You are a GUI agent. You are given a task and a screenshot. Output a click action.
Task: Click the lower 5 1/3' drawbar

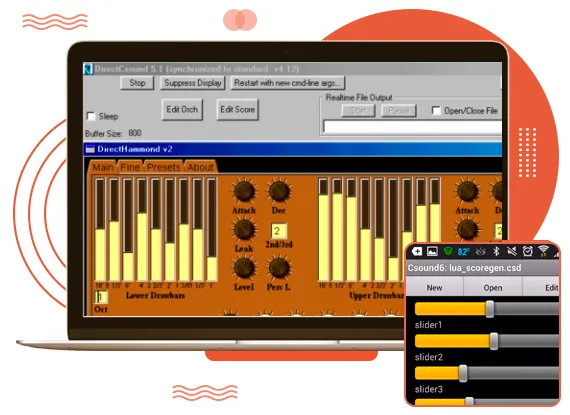point(114,230)
